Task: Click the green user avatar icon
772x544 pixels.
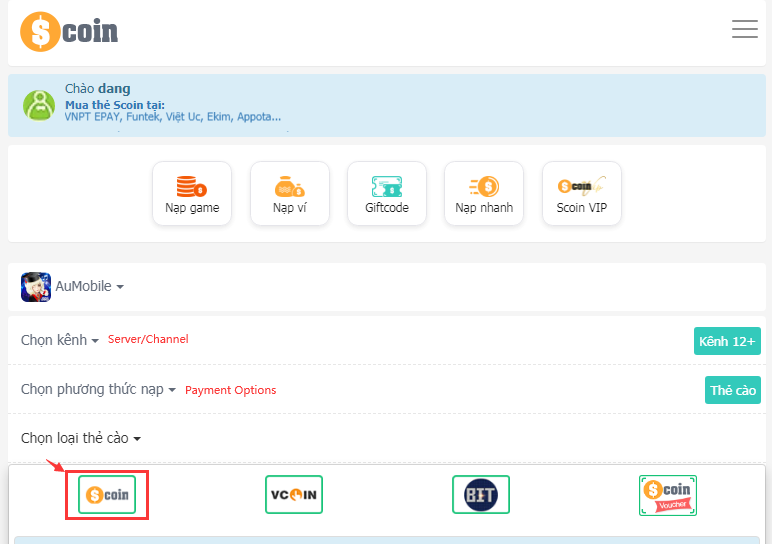Action: 39,105
